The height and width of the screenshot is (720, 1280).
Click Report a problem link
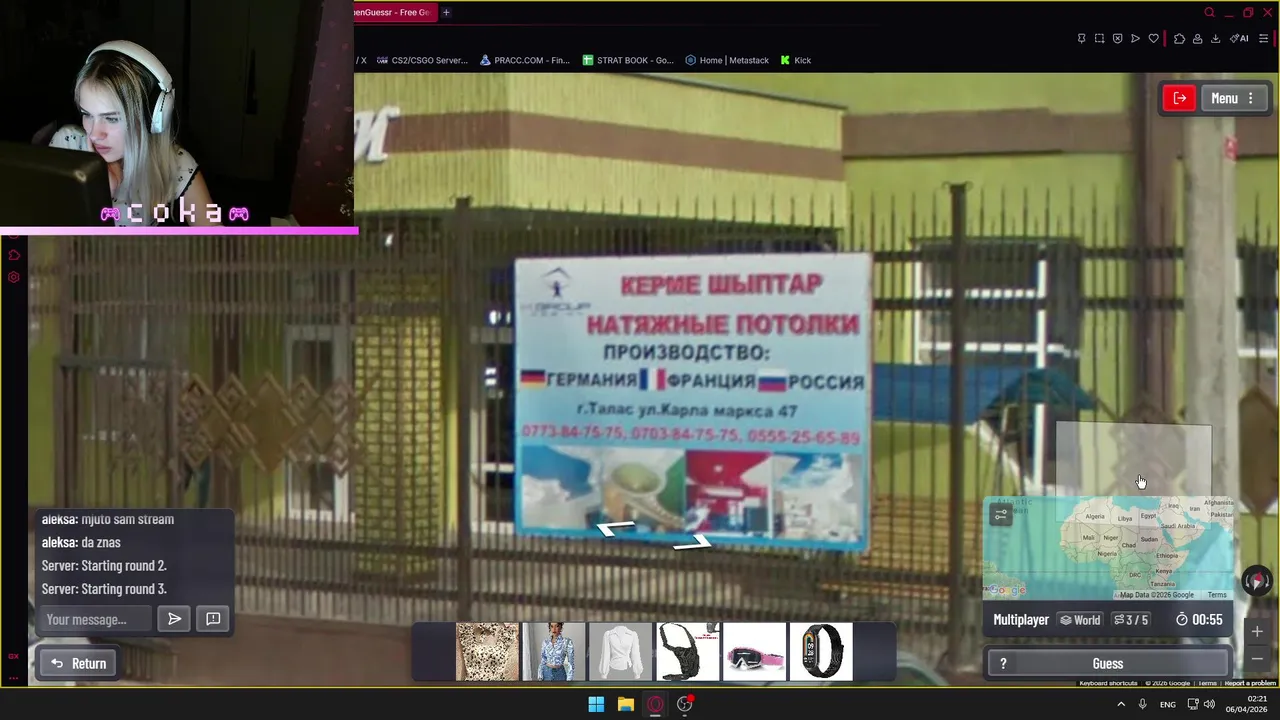click(x=1250, y=683)
